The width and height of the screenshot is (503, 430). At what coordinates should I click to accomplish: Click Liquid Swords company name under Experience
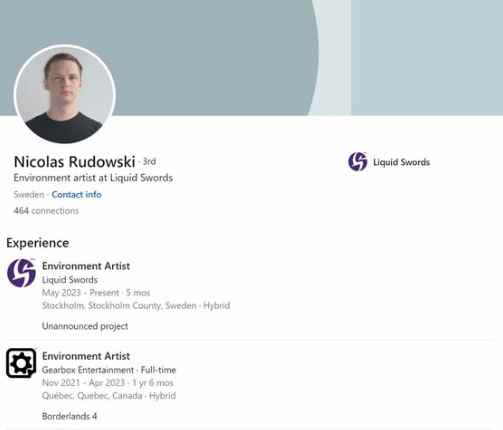[70, 280]
